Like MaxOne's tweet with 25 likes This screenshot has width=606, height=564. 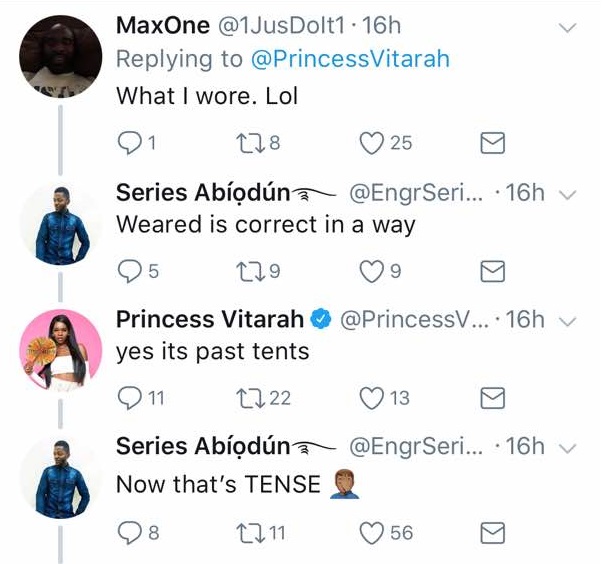(x=372, y=144)
